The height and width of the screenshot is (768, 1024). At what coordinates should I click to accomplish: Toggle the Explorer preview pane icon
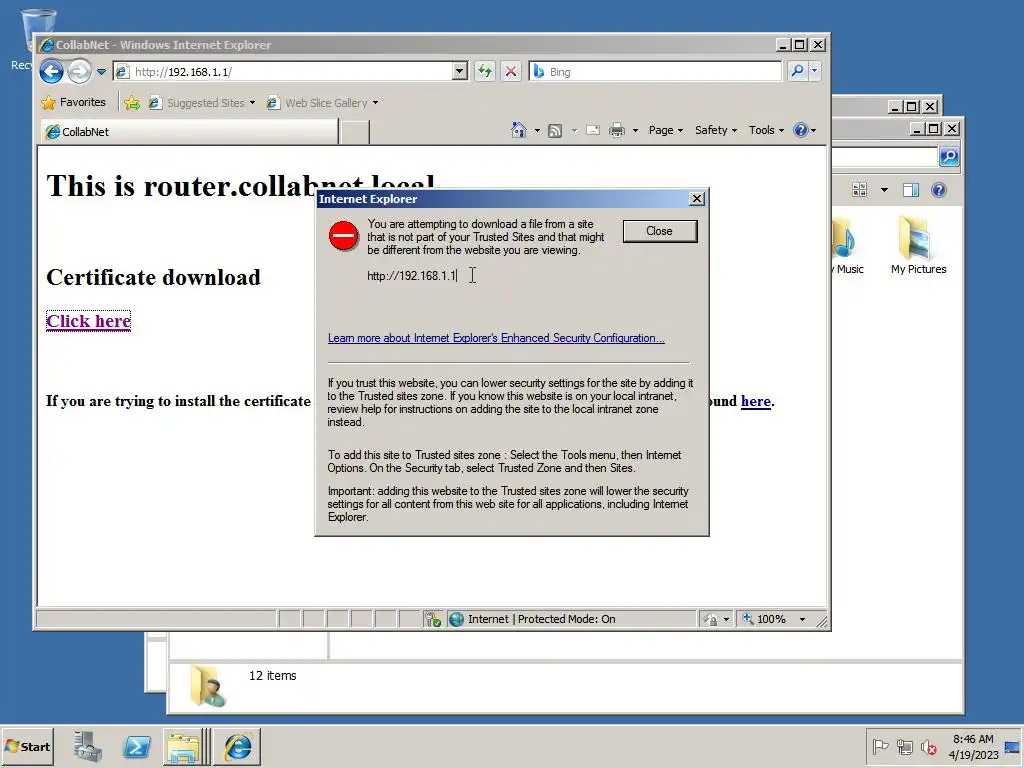(x=910, y=190)
